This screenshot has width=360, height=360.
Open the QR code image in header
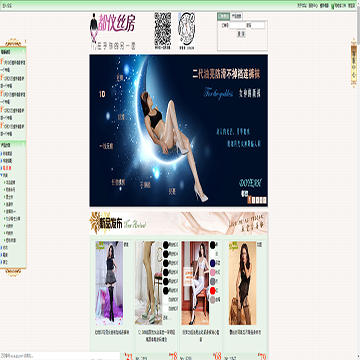pyautogui.click(x=163, y=31)
